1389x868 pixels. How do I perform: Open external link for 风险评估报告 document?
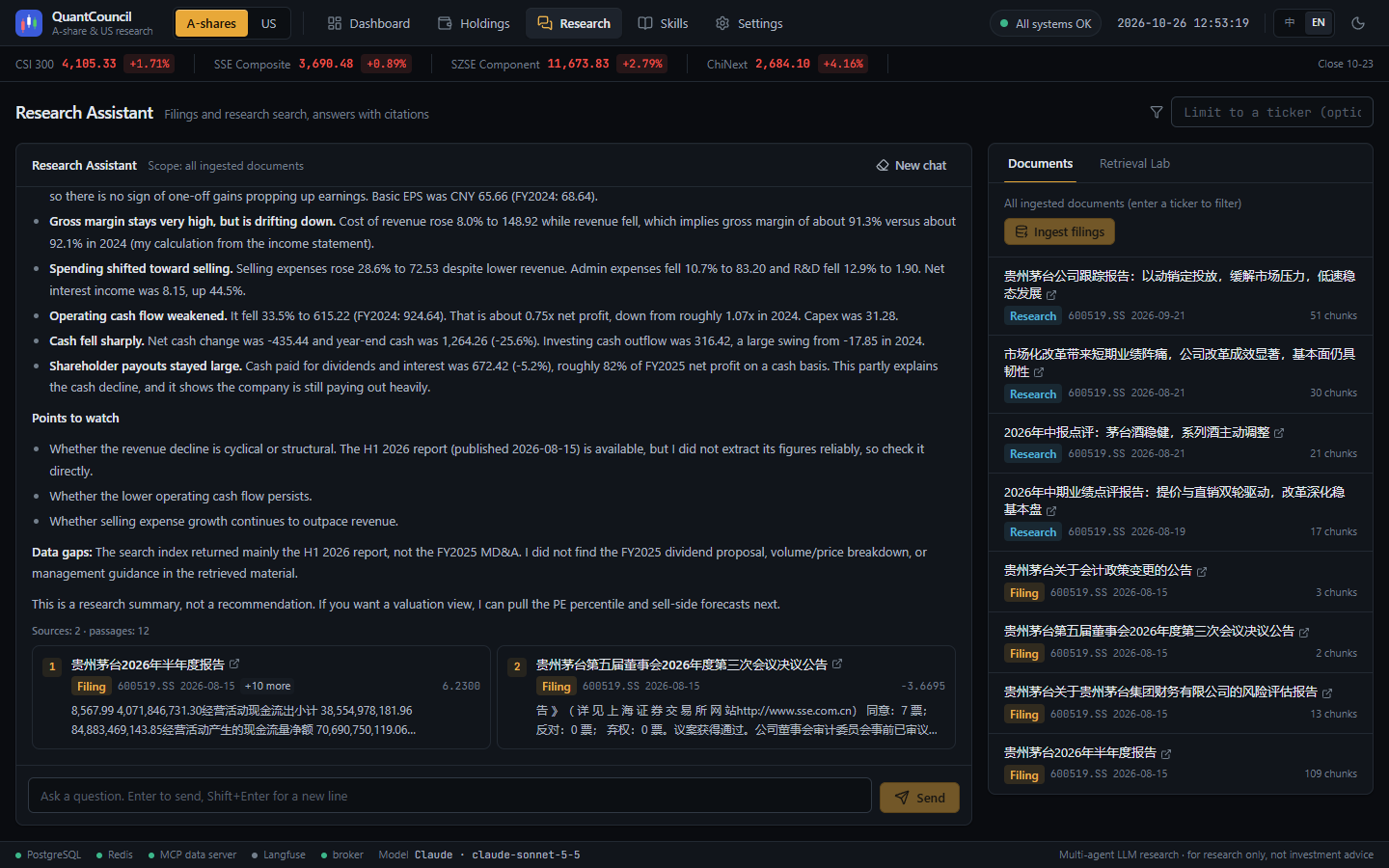pos(1327,693)
